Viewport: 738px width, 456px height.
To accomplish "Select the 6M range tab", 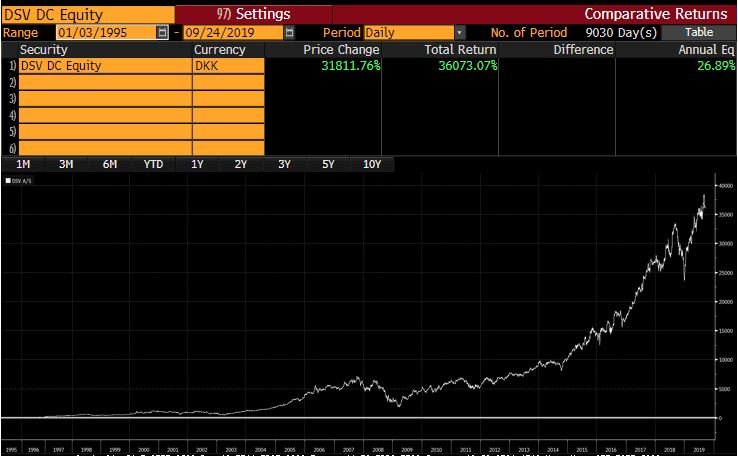I will [x=110, y=164].
